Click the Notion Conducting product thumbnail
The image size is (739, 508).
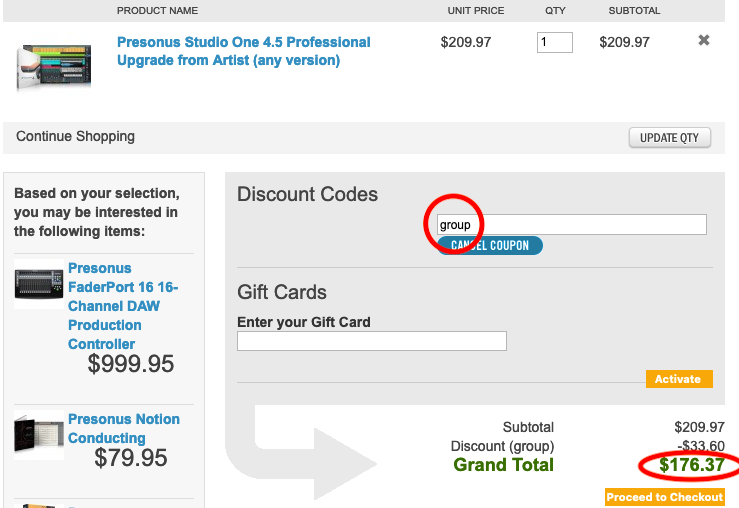39,434
